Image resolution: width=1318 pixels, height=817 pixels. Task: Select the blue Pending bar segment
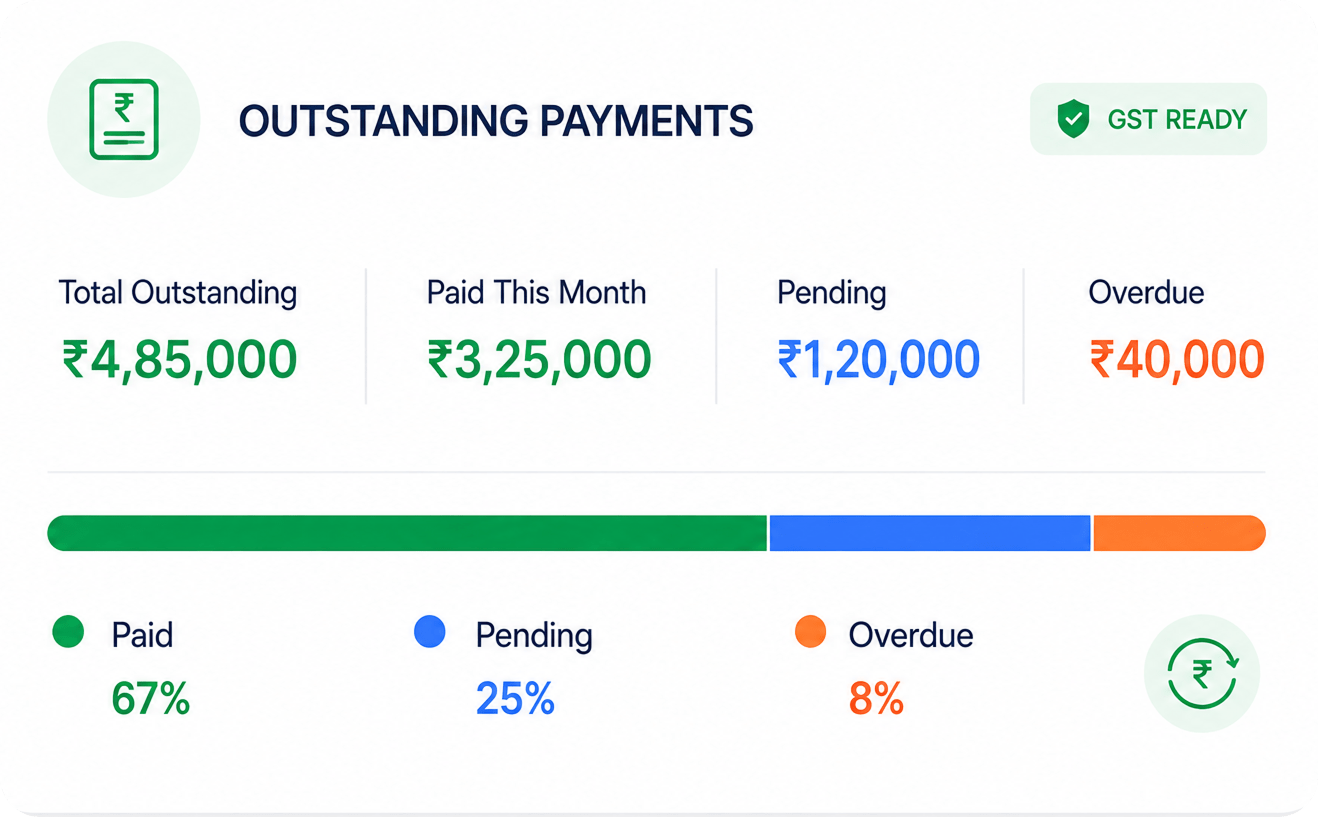click(929, 533)
